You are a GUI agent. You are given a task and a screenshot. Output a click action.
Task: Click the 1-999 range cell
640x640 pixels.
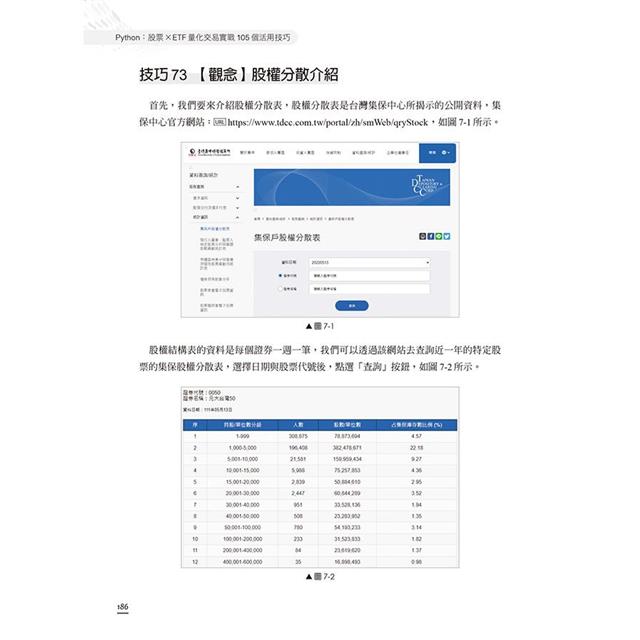[242, 436]
